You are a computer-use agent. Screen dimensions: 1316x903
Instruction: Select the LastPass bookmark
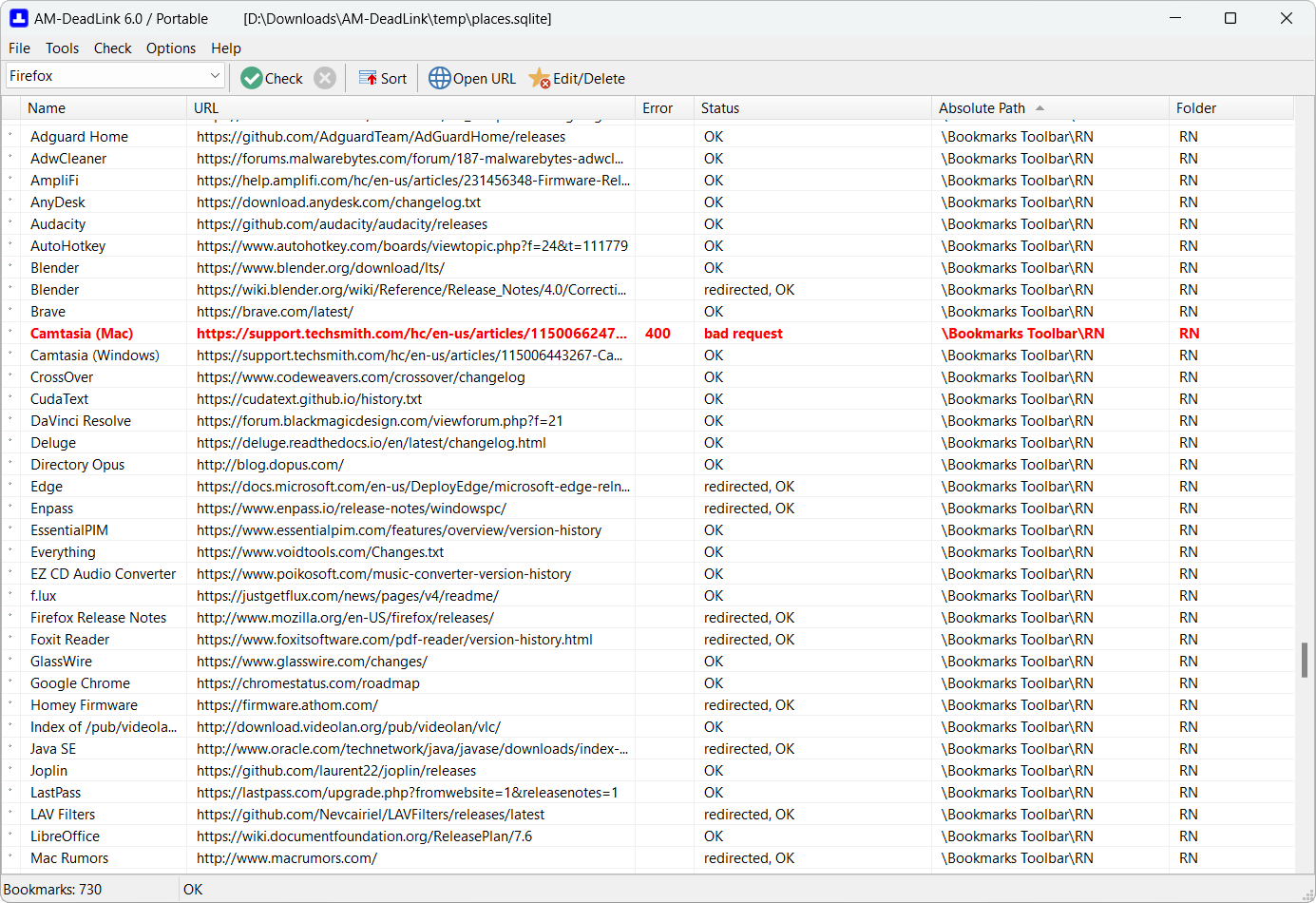pos(56,793)
